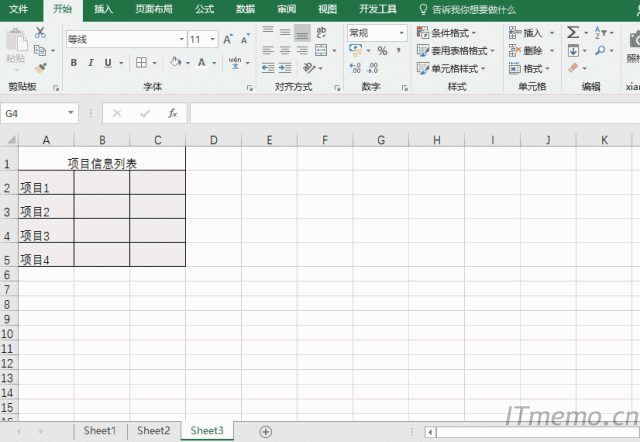Set top vertical alignment
This screenshot has width=640, height=442.
268,32
